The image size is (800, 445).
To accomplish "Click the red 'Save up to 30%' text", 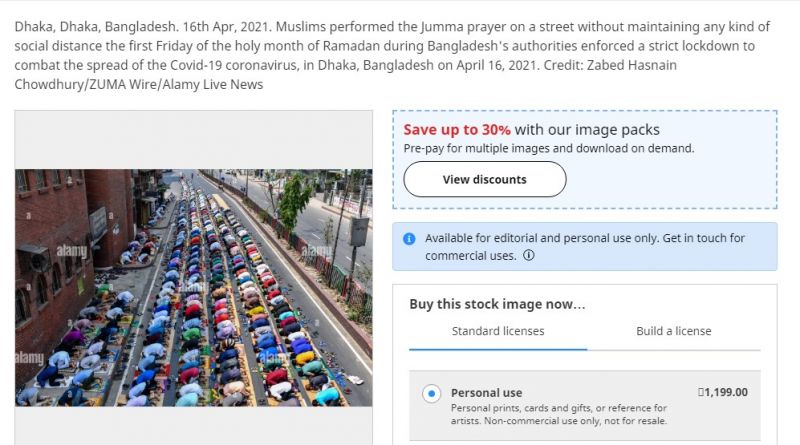I will pos(457,130).
